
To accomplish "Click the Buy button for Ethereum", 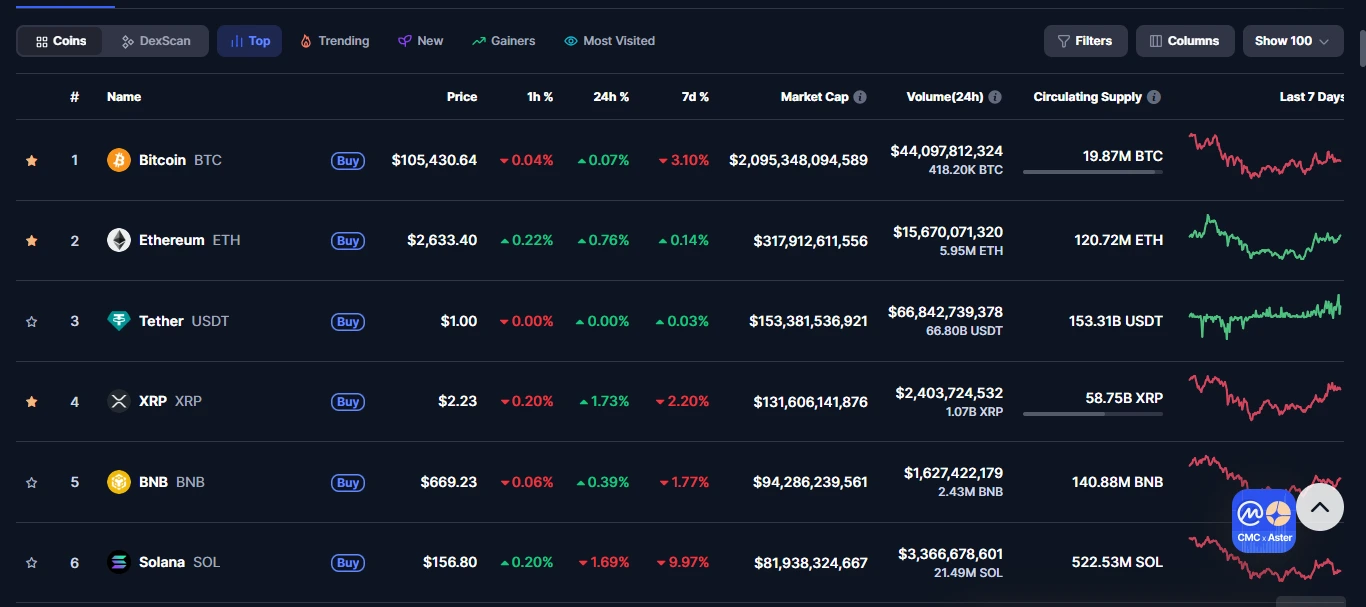I will 348,240.
